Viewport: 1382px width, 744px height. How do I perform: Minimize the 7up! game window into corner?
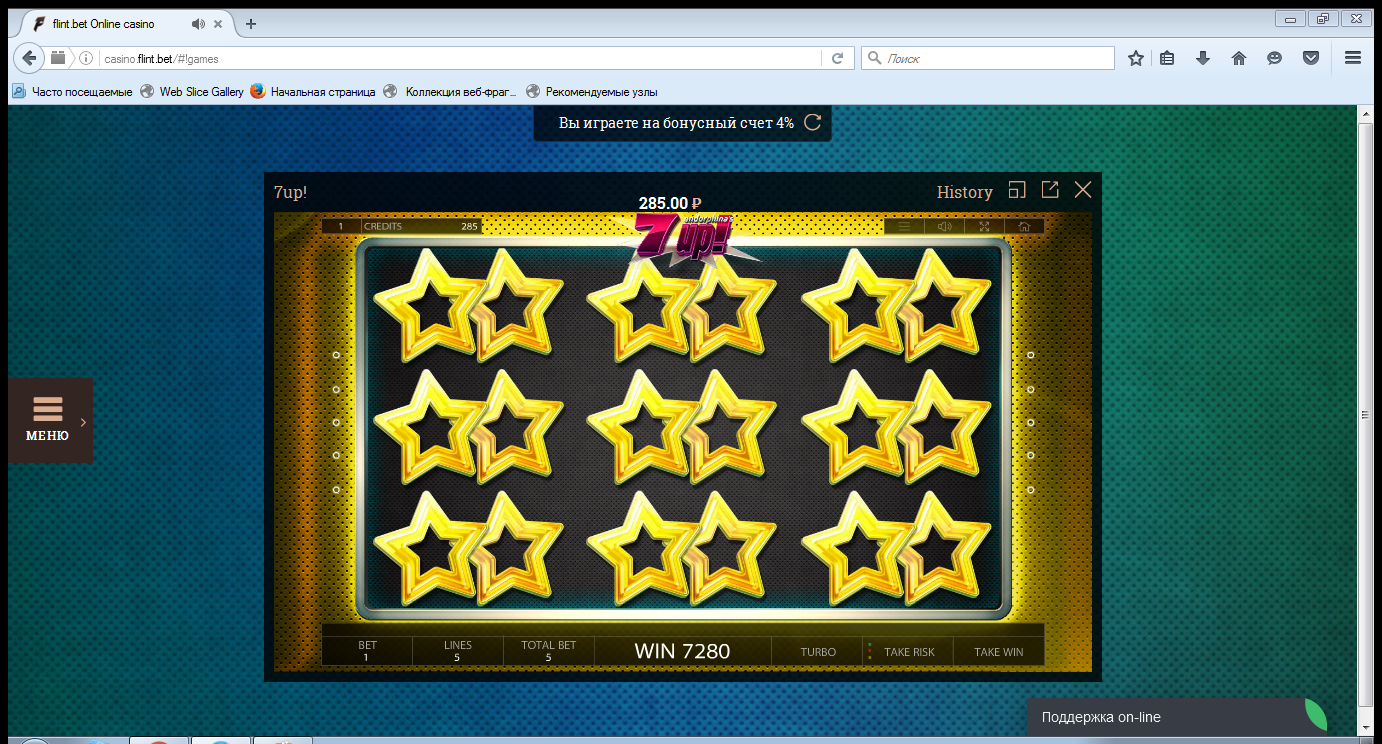[x=1017, y=190]
